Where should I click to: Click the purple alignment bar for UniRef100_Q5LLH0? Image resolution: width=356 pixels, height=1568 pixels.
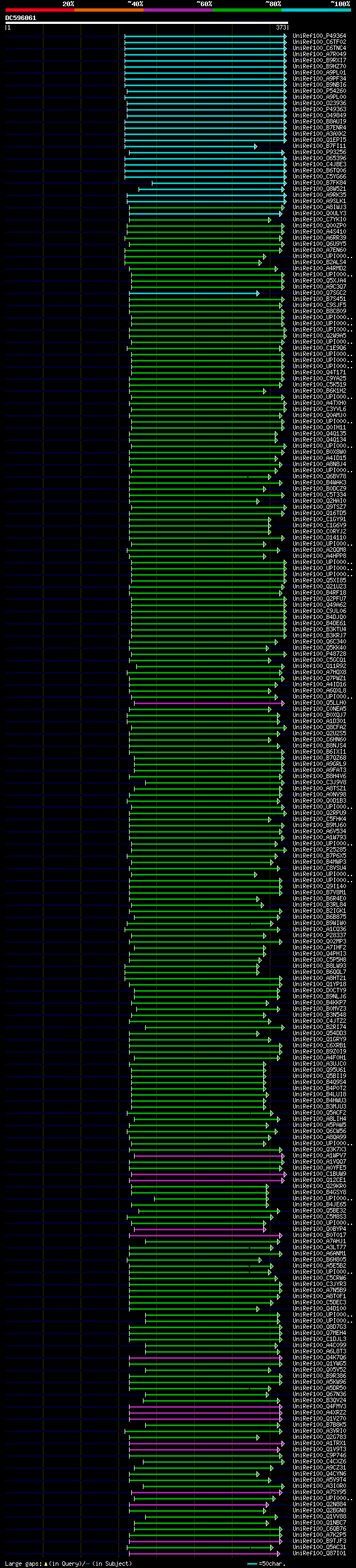click(x=209, y=703)
